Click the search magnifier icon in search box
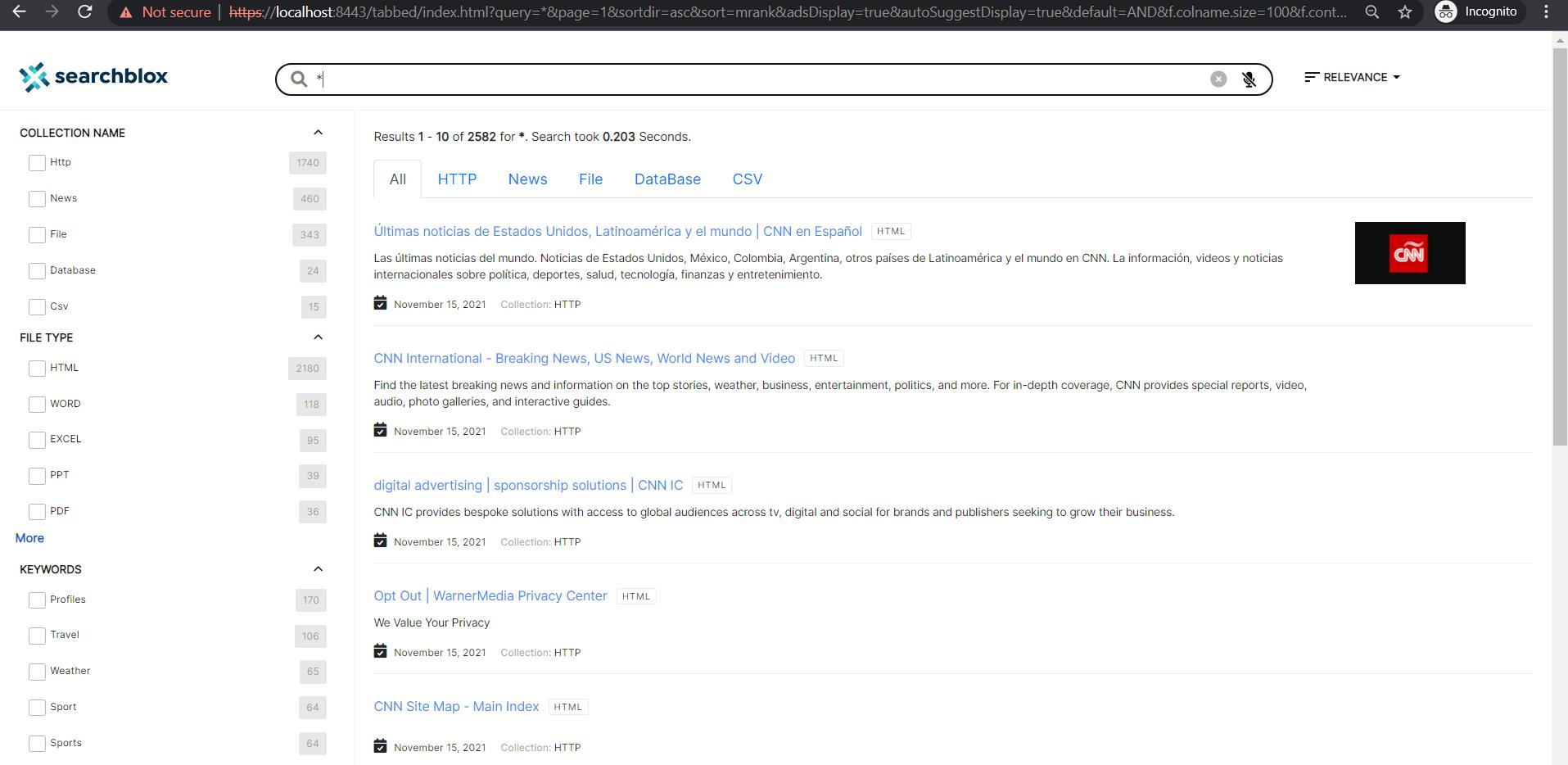Screen dimensions: 1568x765 pyautogui.click(x=299, y=79)
